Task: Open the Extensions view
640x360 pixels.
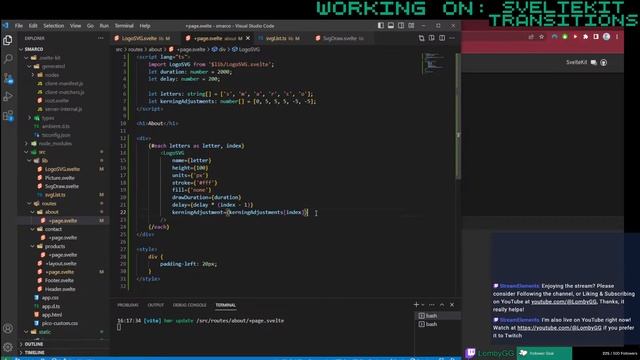Action: [x=8, y=116]
